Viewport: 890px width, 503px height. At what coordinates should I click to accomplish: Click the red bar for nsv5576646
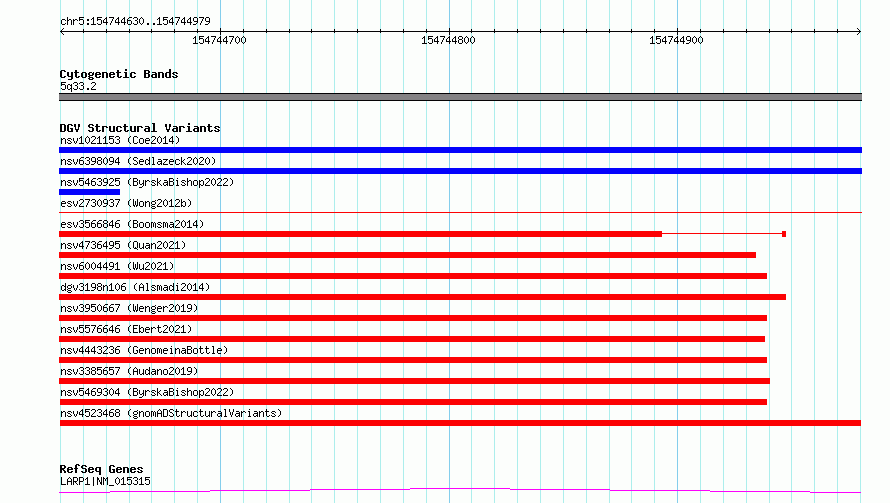pos(412,339)
